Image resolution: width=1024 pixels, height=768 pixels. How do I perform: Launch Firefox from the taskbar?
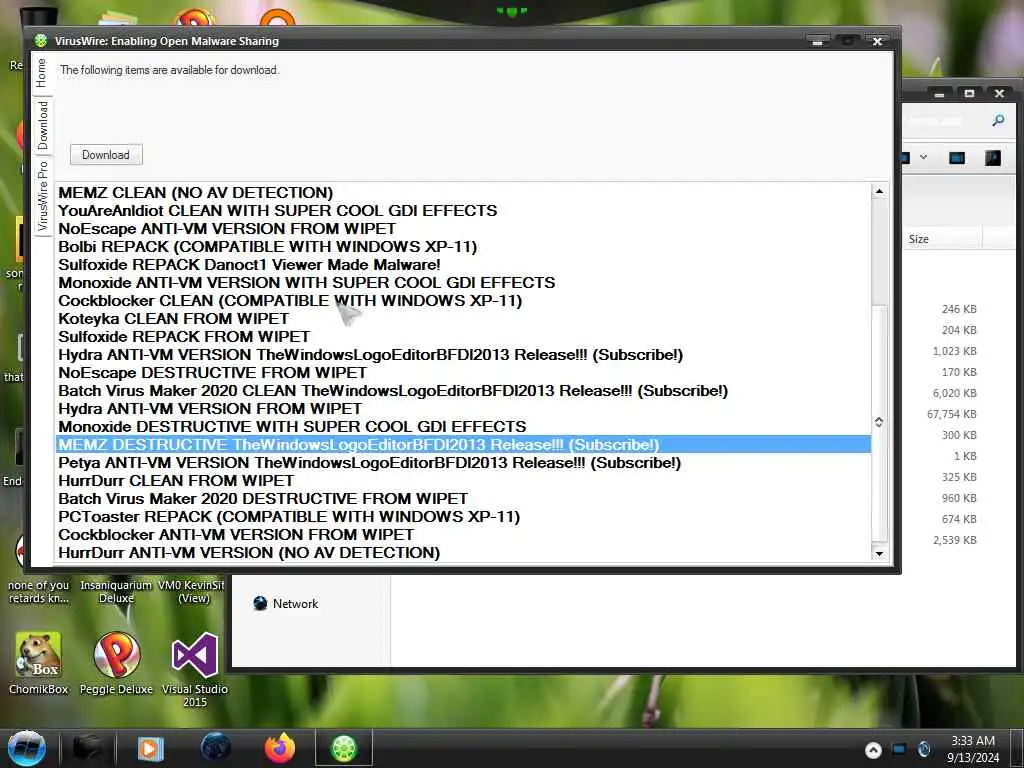(280, 748)
